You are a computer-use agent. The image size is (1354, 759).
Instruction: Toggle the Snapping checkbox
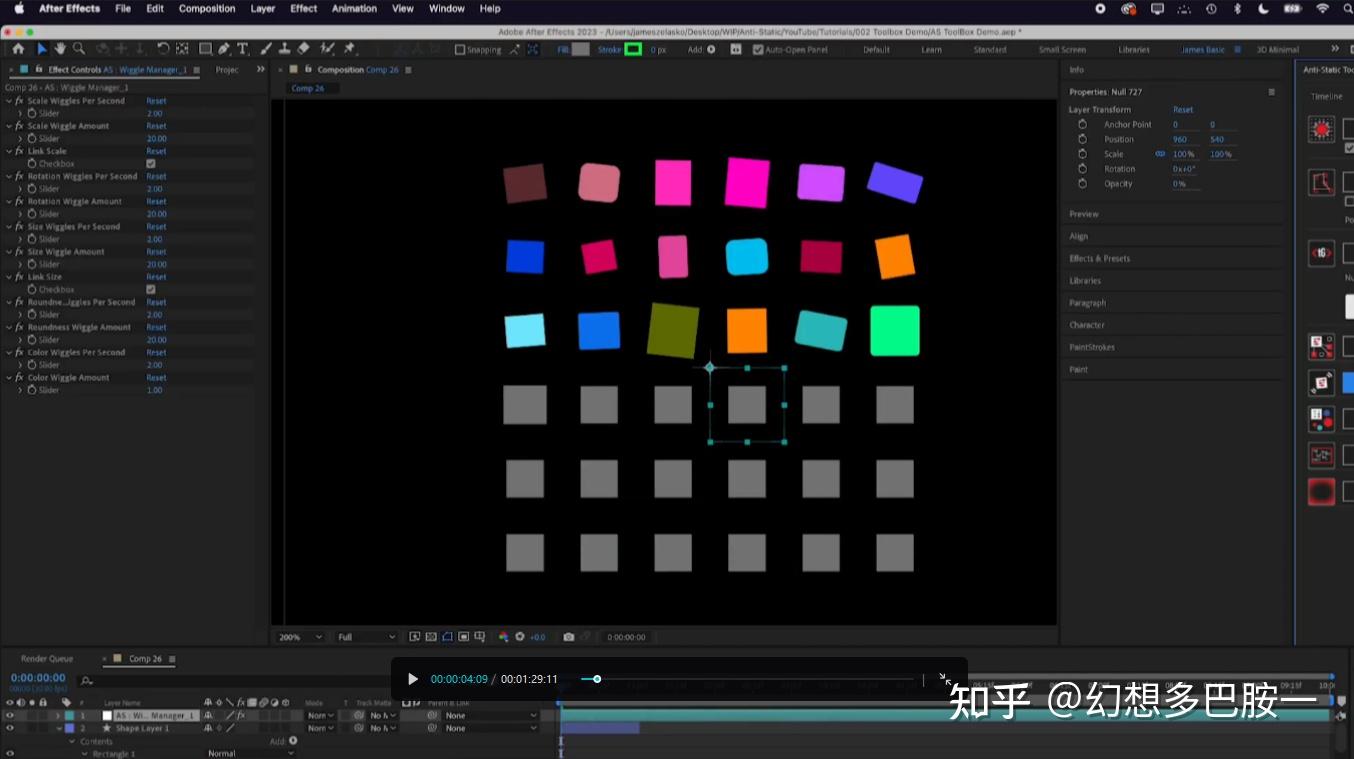460,49
